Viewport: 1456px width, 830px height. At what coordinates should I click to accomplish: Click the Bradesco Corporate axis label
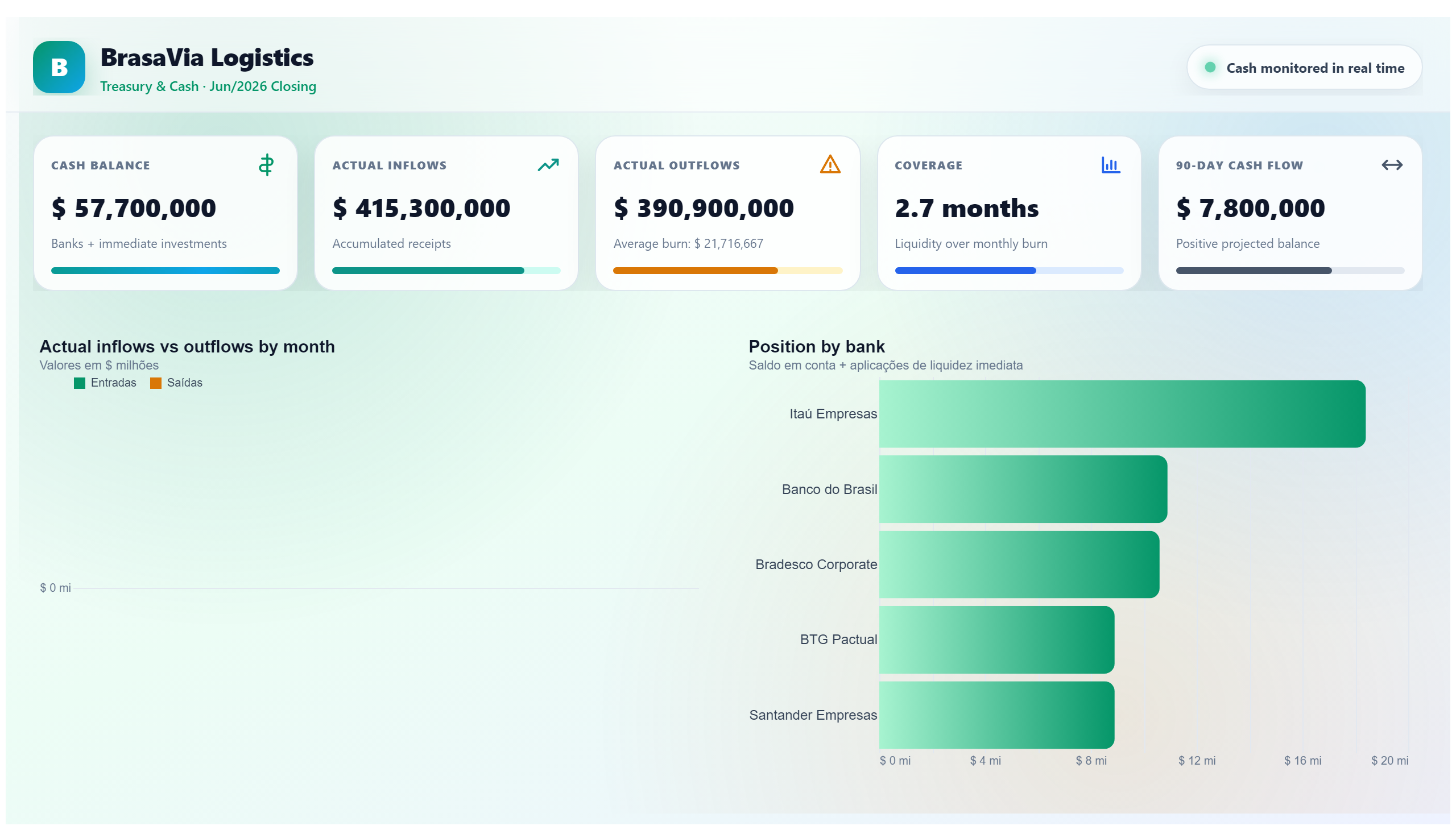816,565
